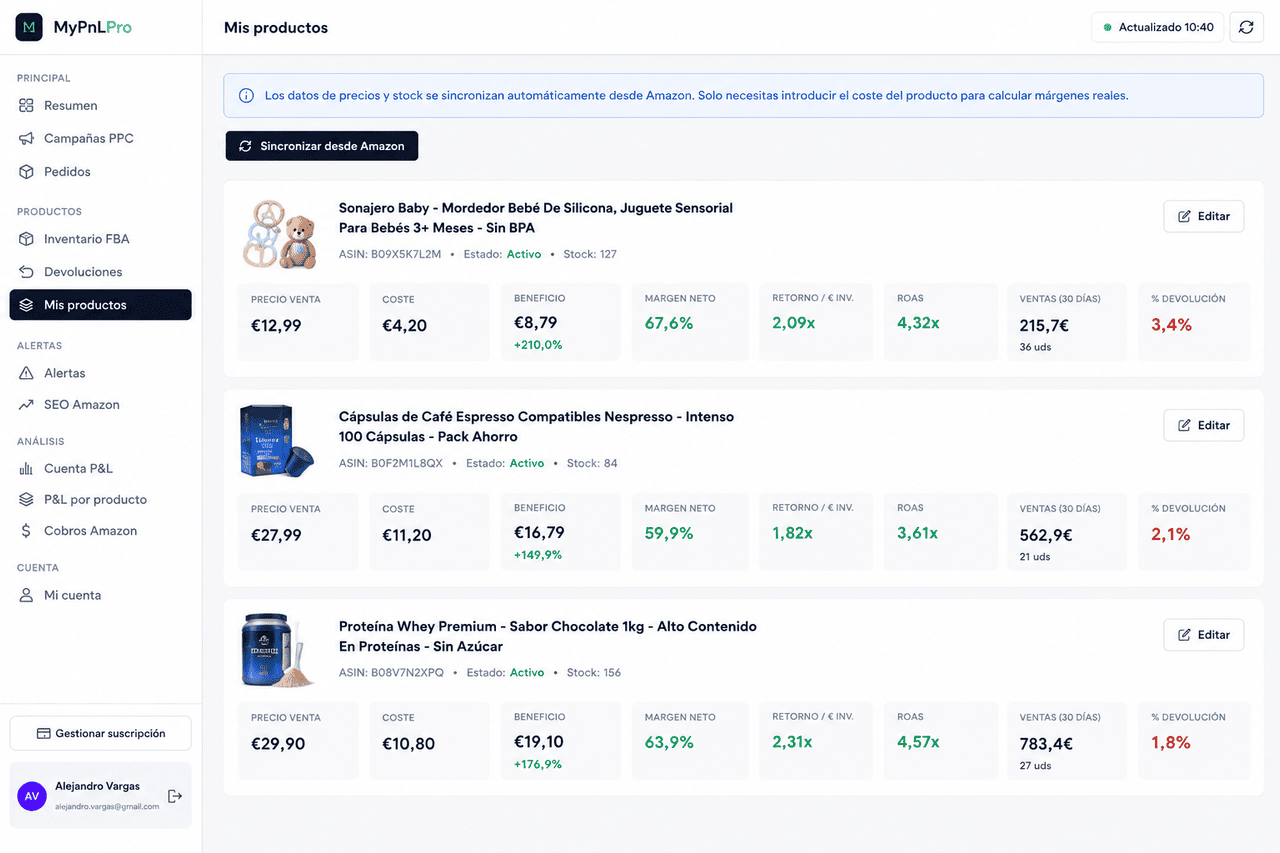Click ASIN B08V7N2XPQ text
Image resolution: width=1280 pixels, height=853 pixels.
click(391, 672)
